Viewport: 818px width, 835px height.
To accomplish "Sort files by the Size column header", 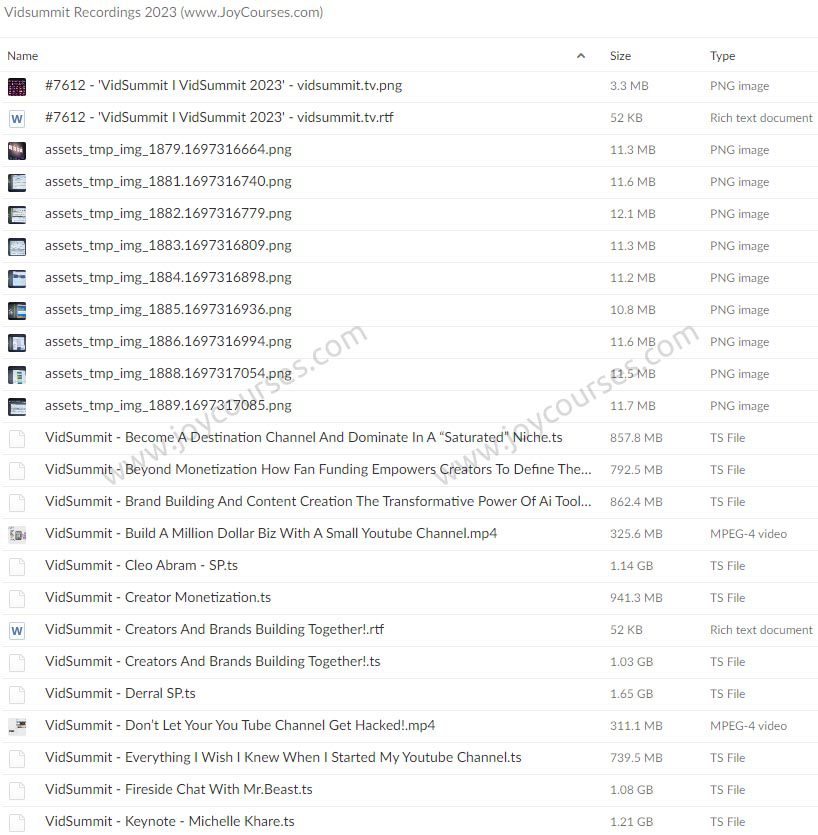I will pos(620,56).
